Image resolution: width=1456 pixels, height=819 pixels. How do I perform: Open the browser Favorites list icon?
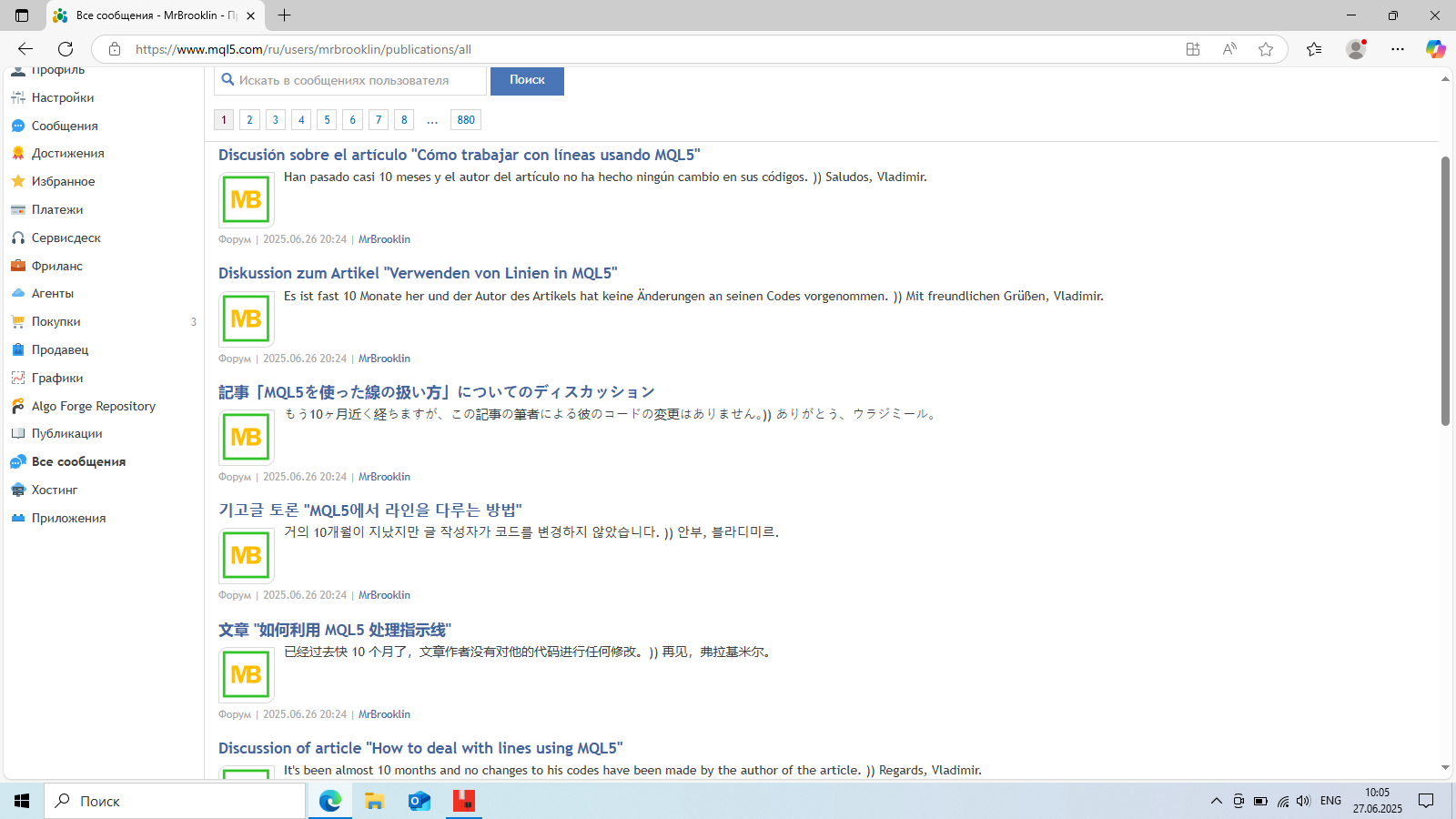pos(1314,49)
